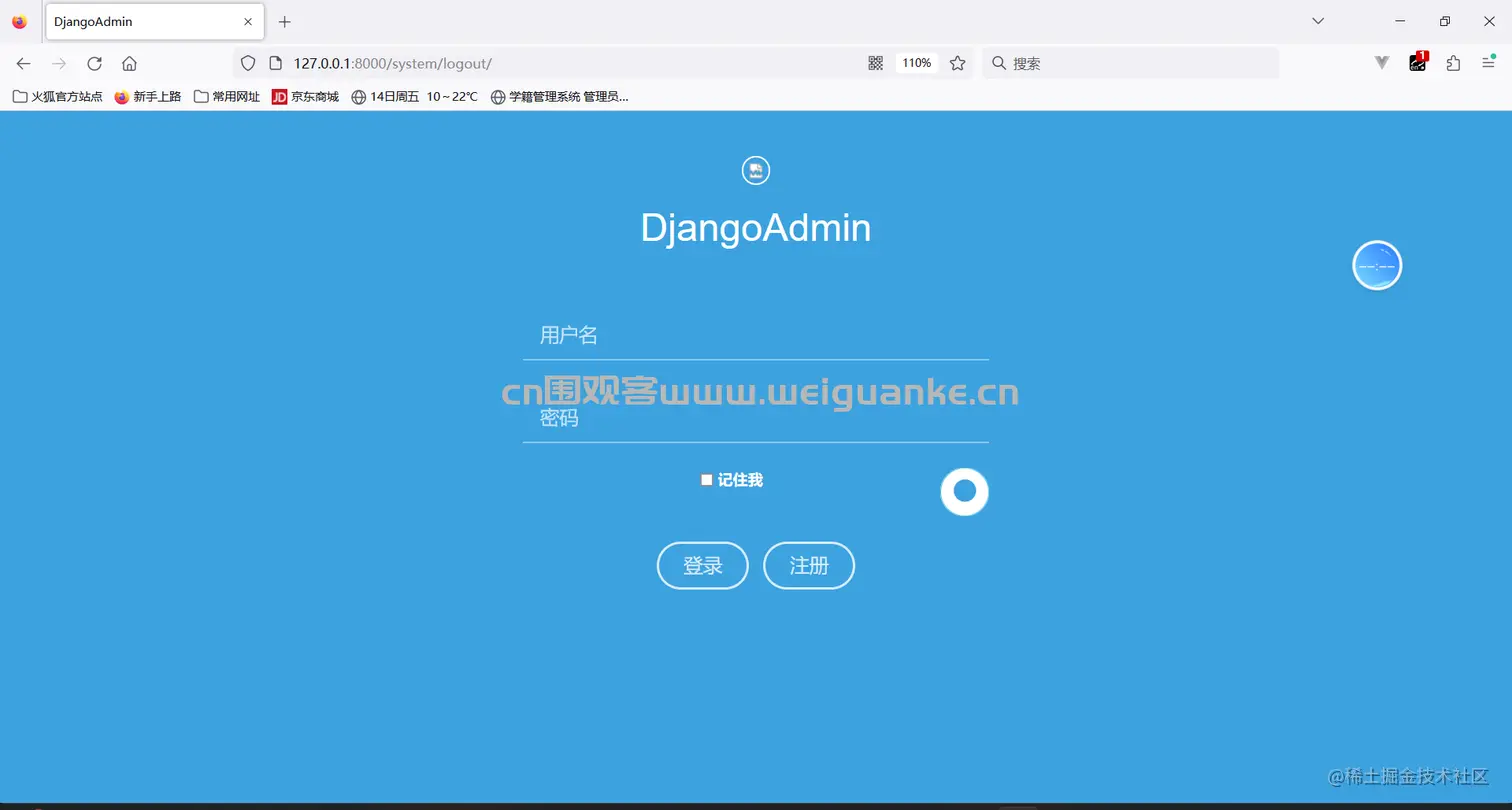Enable the 记住我 remember-me checkbox
This screenshot has width=1512, height=810.
[x=707, y=480]
